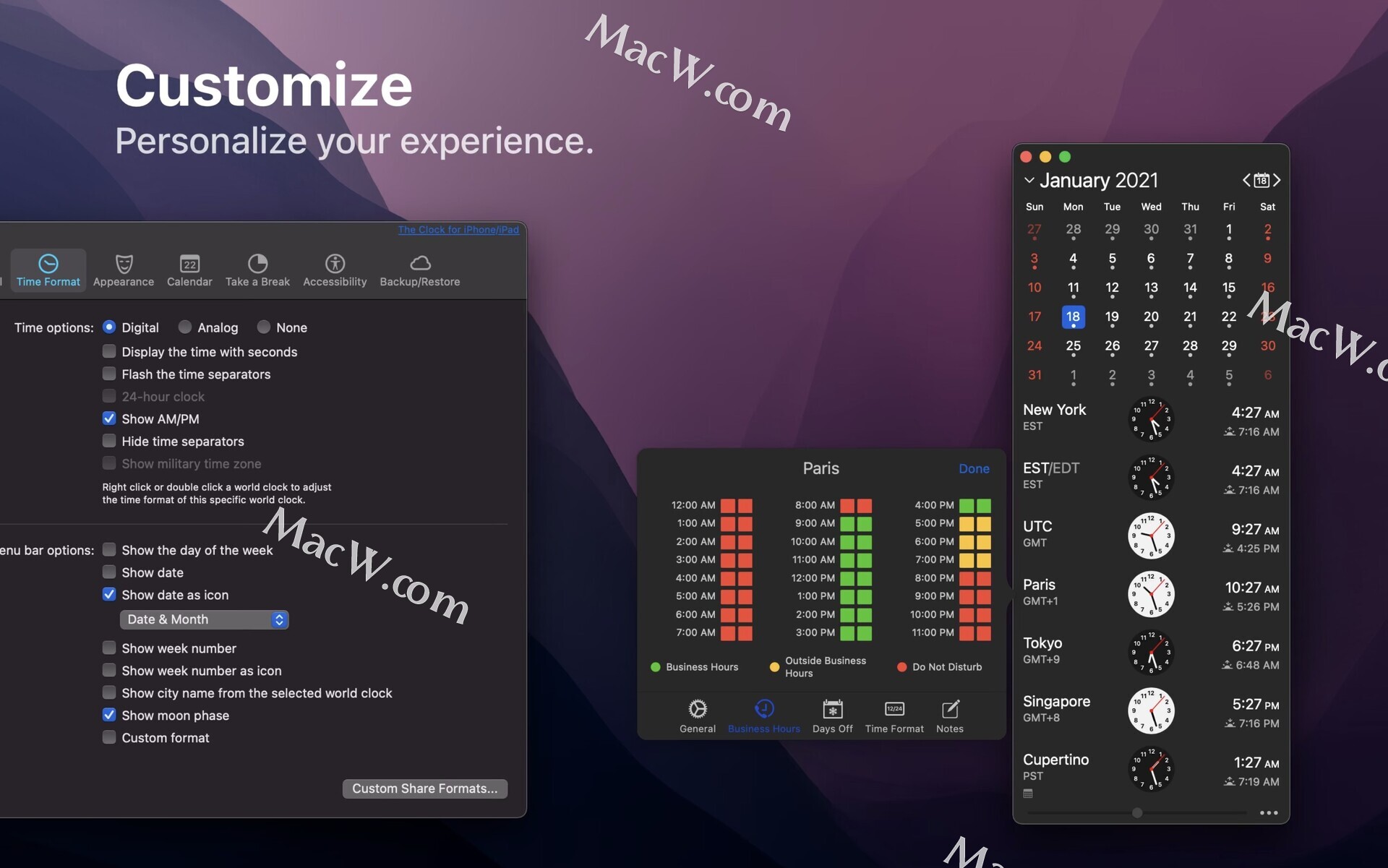The width and height of the screenshot is (1388, 868).
Task: Click the time scrubber slider handle
Action: click(1137, 812)
